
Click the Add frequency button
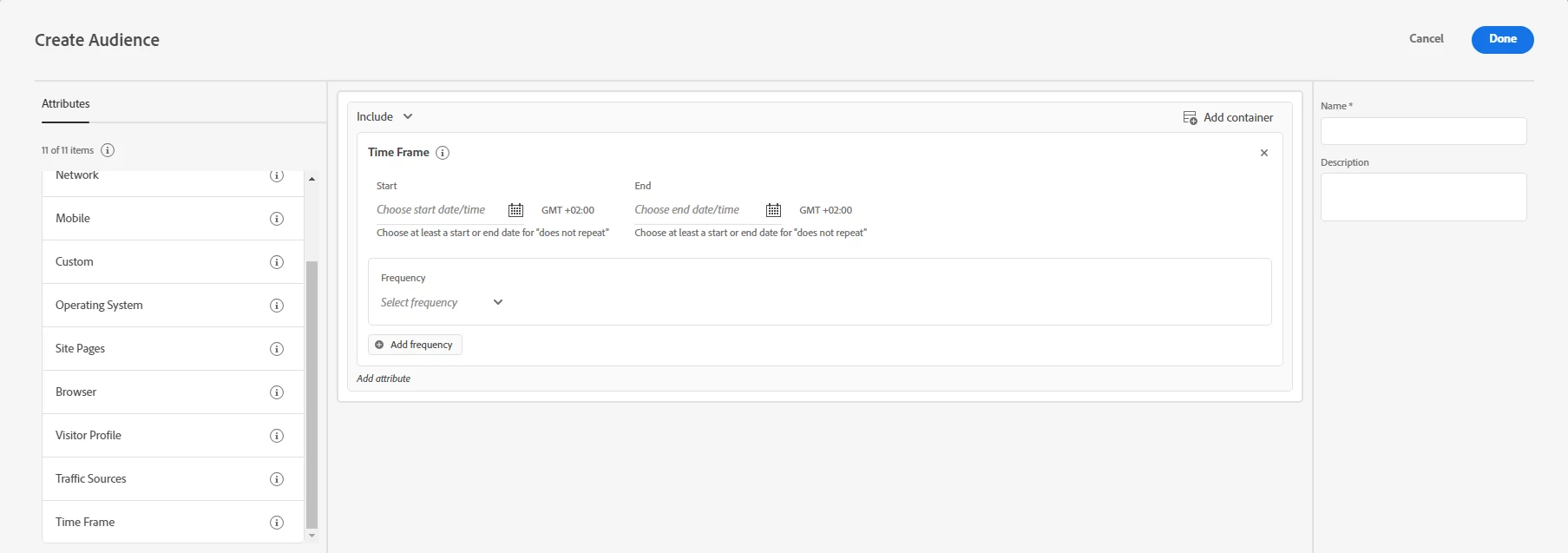[415, 345]
